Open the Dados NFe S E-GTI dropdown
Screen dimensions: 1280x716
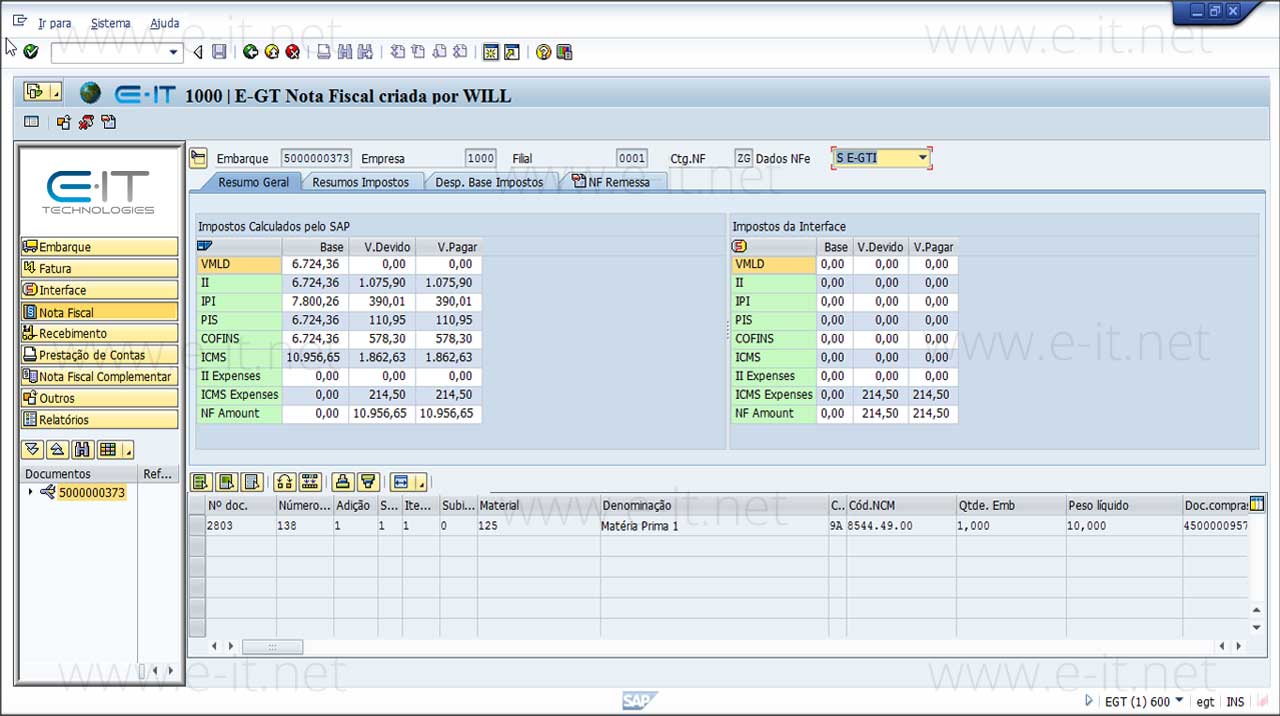(923, 158)
